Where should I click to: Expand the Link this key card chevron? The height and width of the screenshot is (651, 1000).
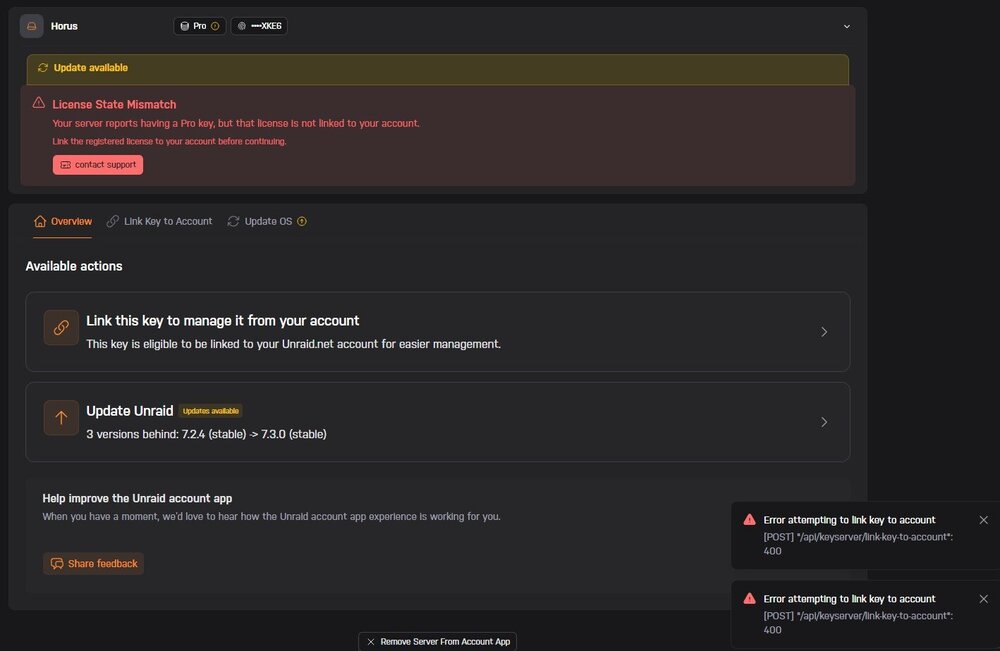824,332
